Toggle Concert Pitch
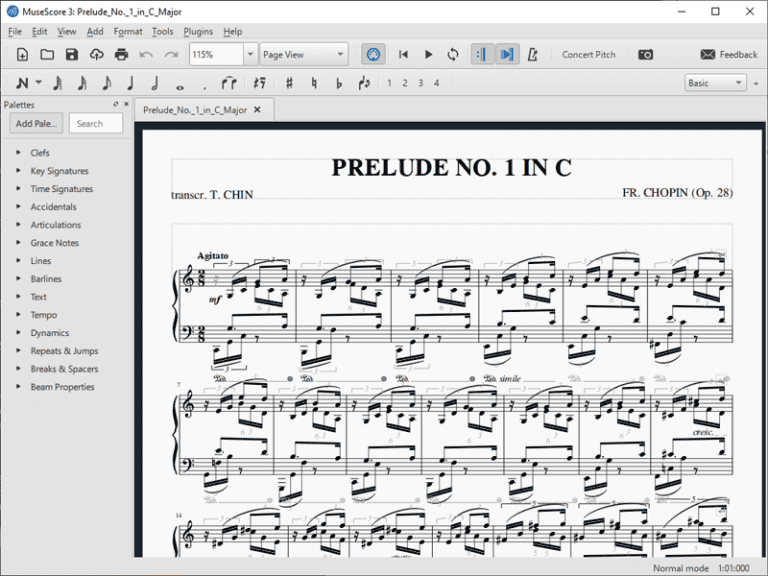 point(589,54)
